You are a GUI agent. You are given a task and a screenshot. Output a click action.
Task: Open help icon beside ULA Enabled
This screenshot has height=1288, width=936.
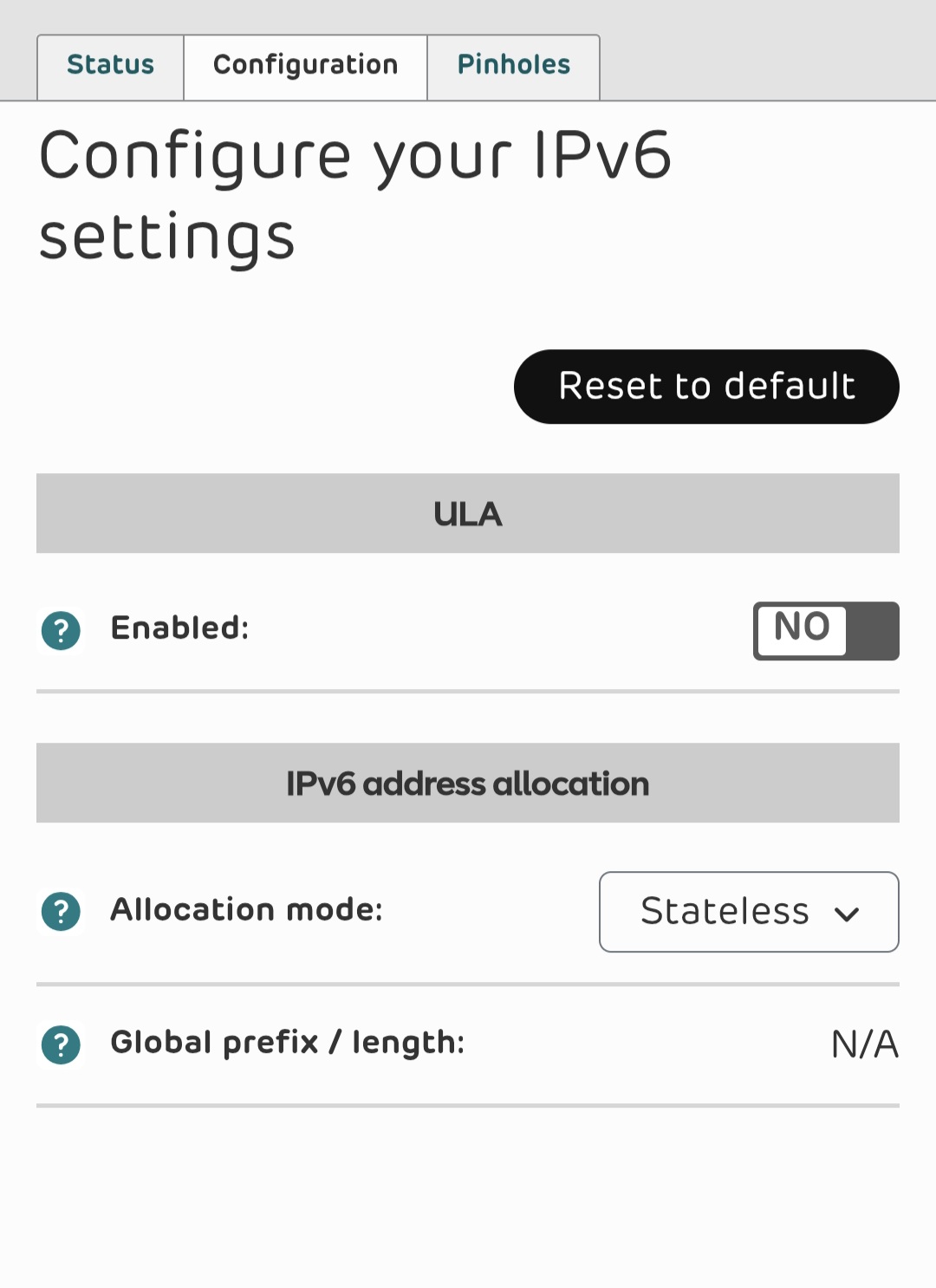point(61,630)
